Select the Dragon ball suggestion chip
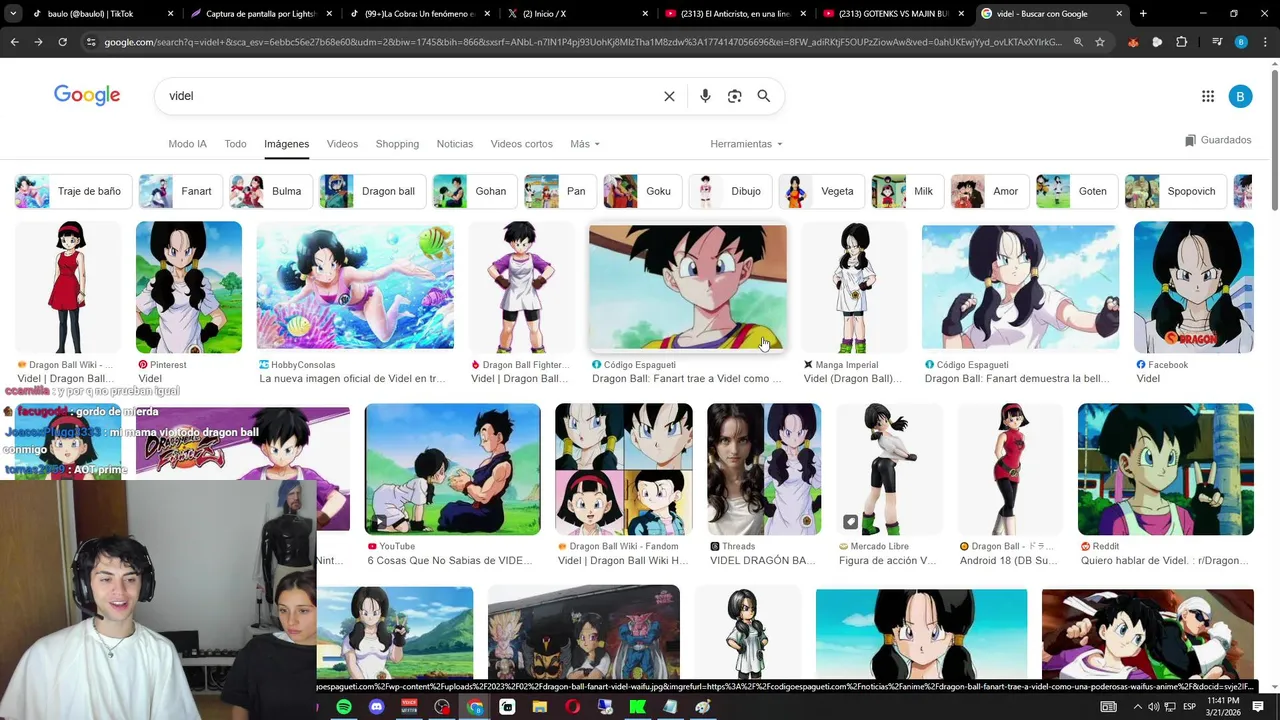This screenshot has height=720, width=1280. click(372, 191)
